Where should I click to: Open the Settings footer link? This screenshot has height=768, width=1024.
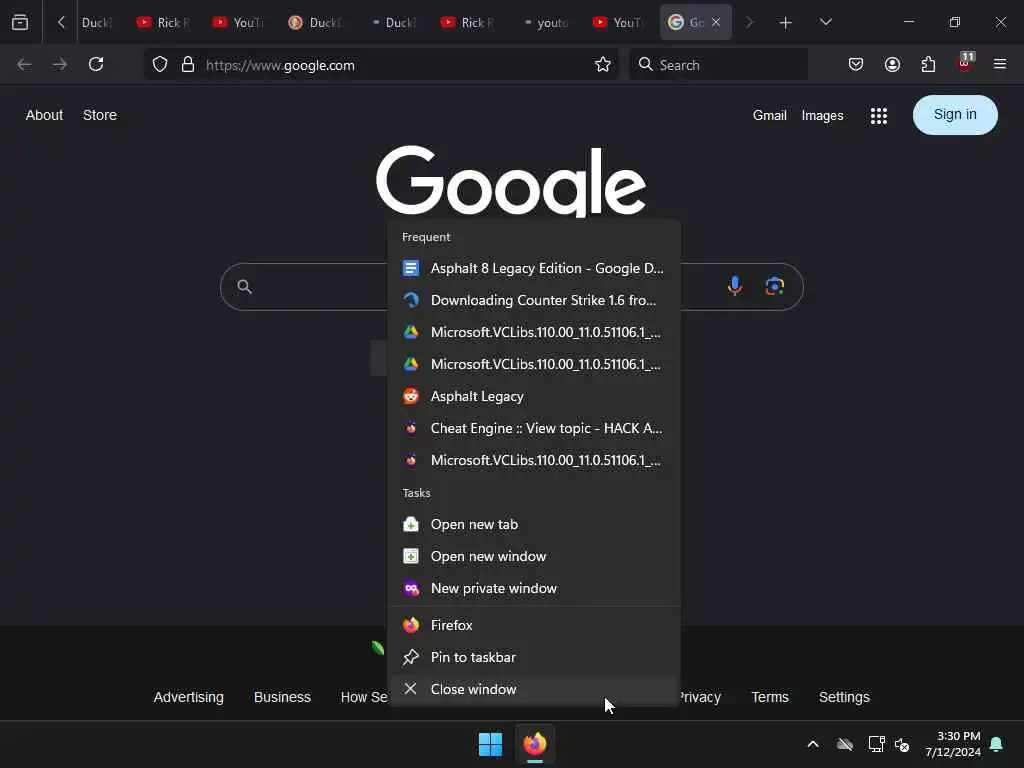[844, 697]
